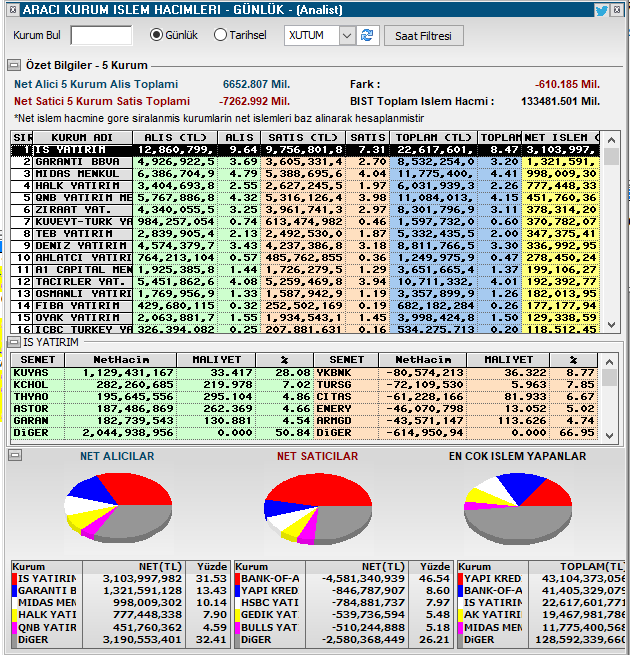Select the FIBA YATIRIM row

(x=305, y=306)
